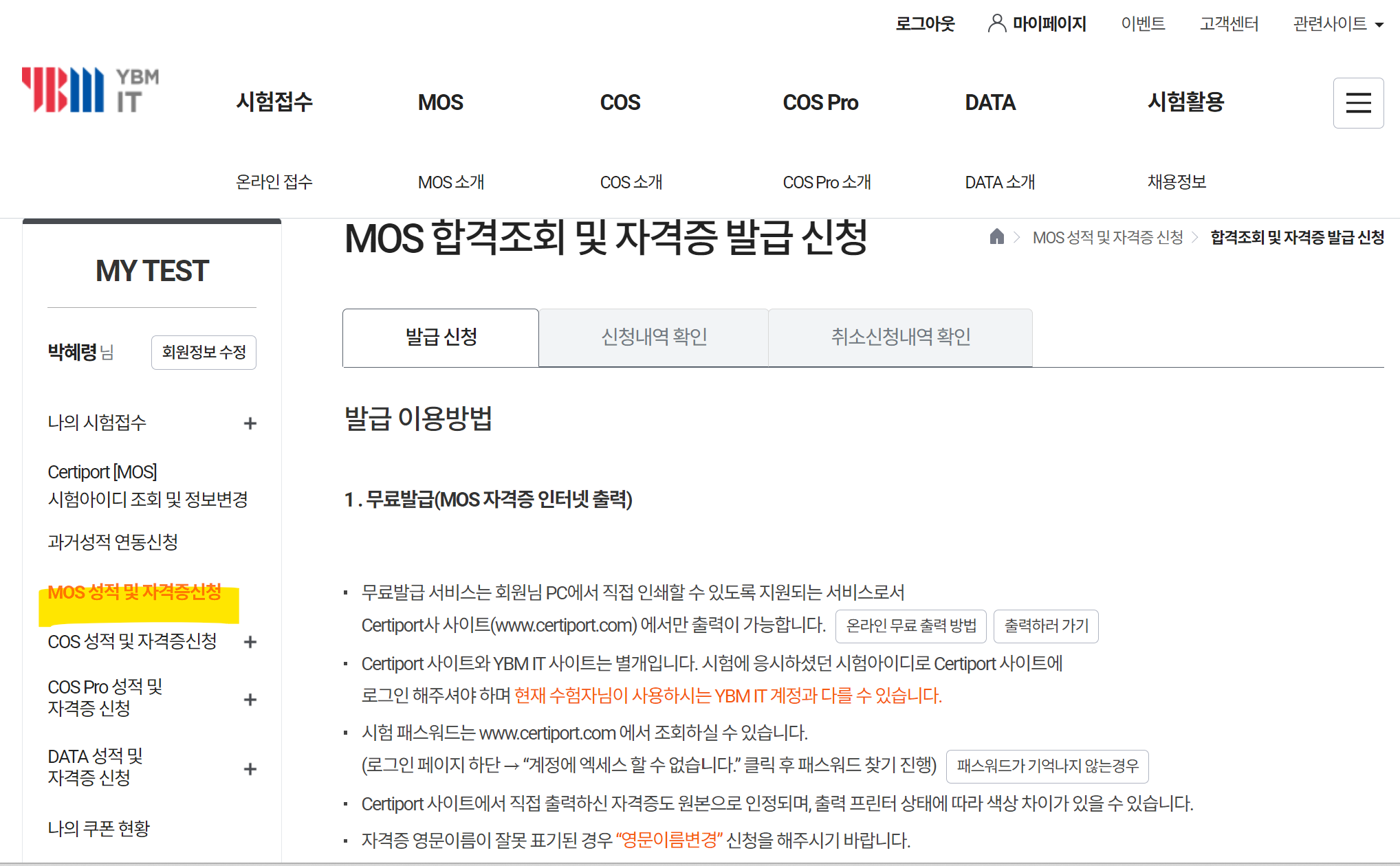
Task: Click the home icon in breadcrumb
Action: 996,237
